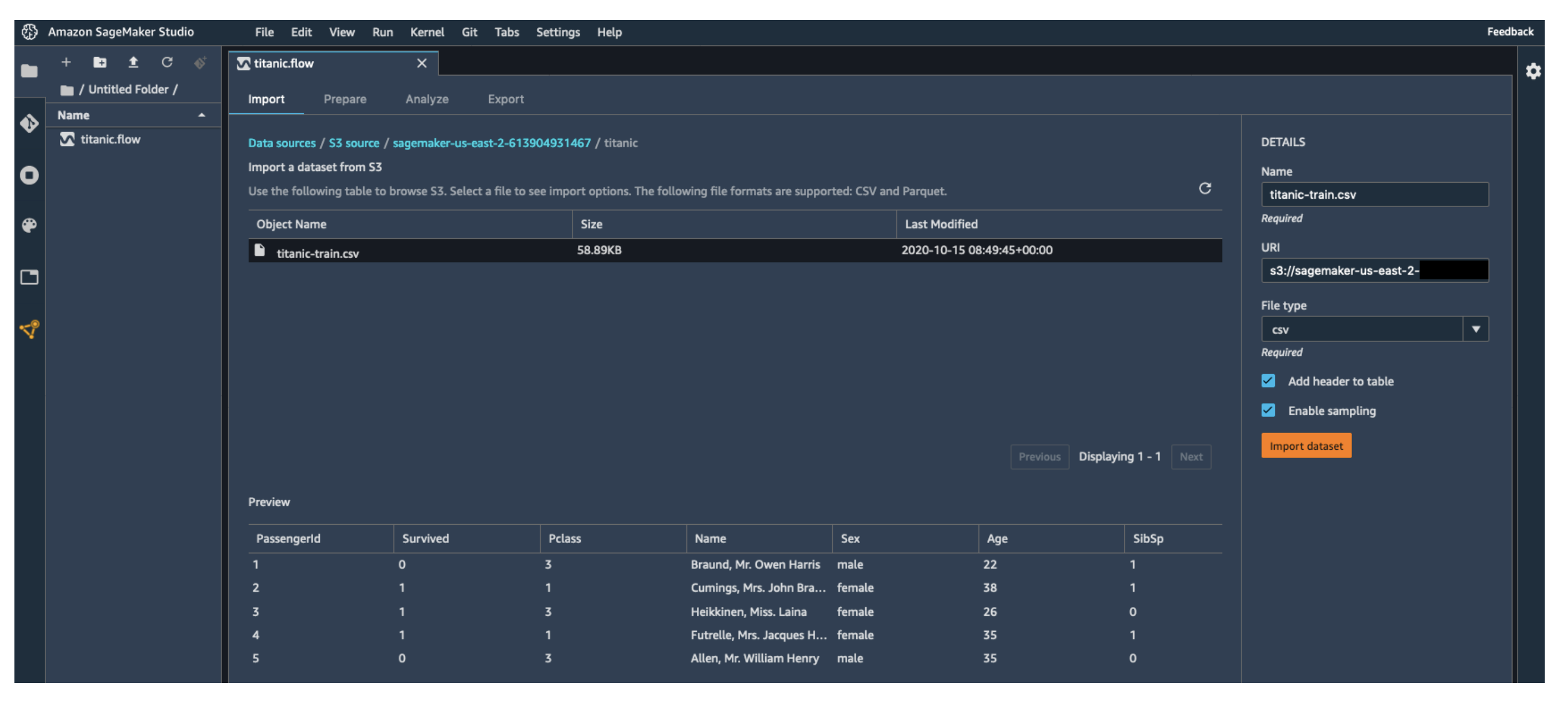Uncheck Add header to table
The image size is (1568, 714).
pyautogui.click(x=1268, y=381)
